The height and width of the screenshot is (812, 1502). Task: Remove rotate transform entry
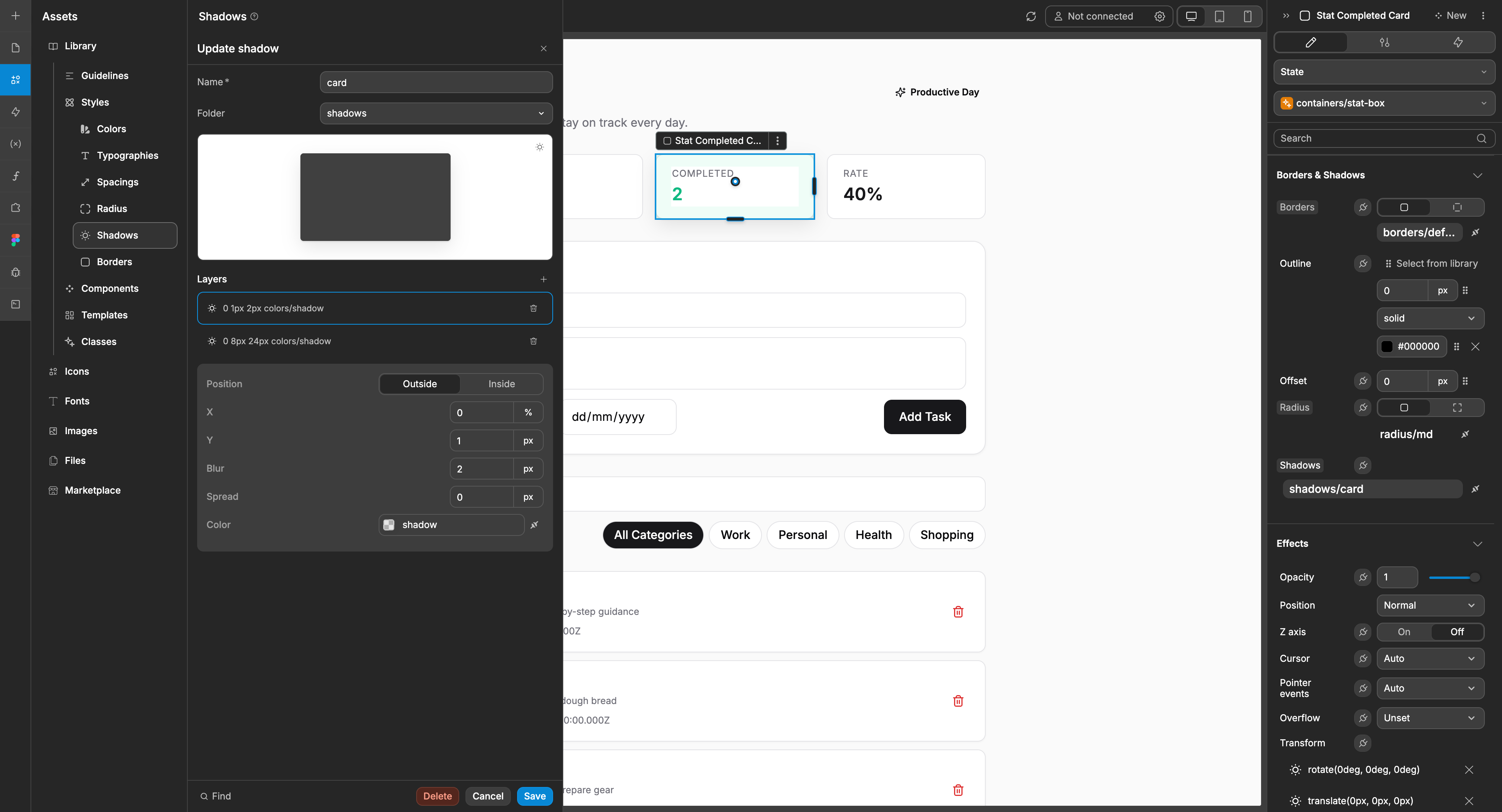pos(1469,769)
